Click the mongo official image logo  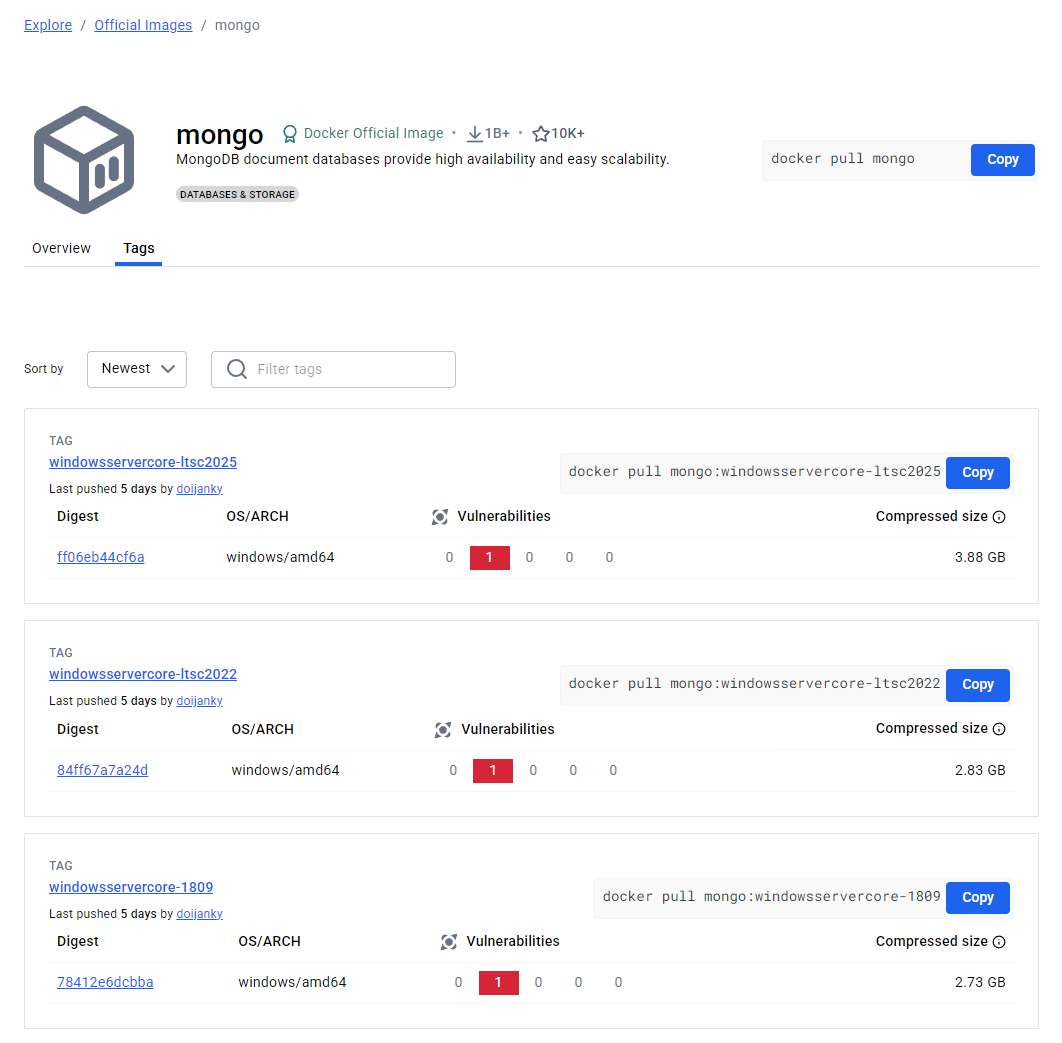[84, 158]
